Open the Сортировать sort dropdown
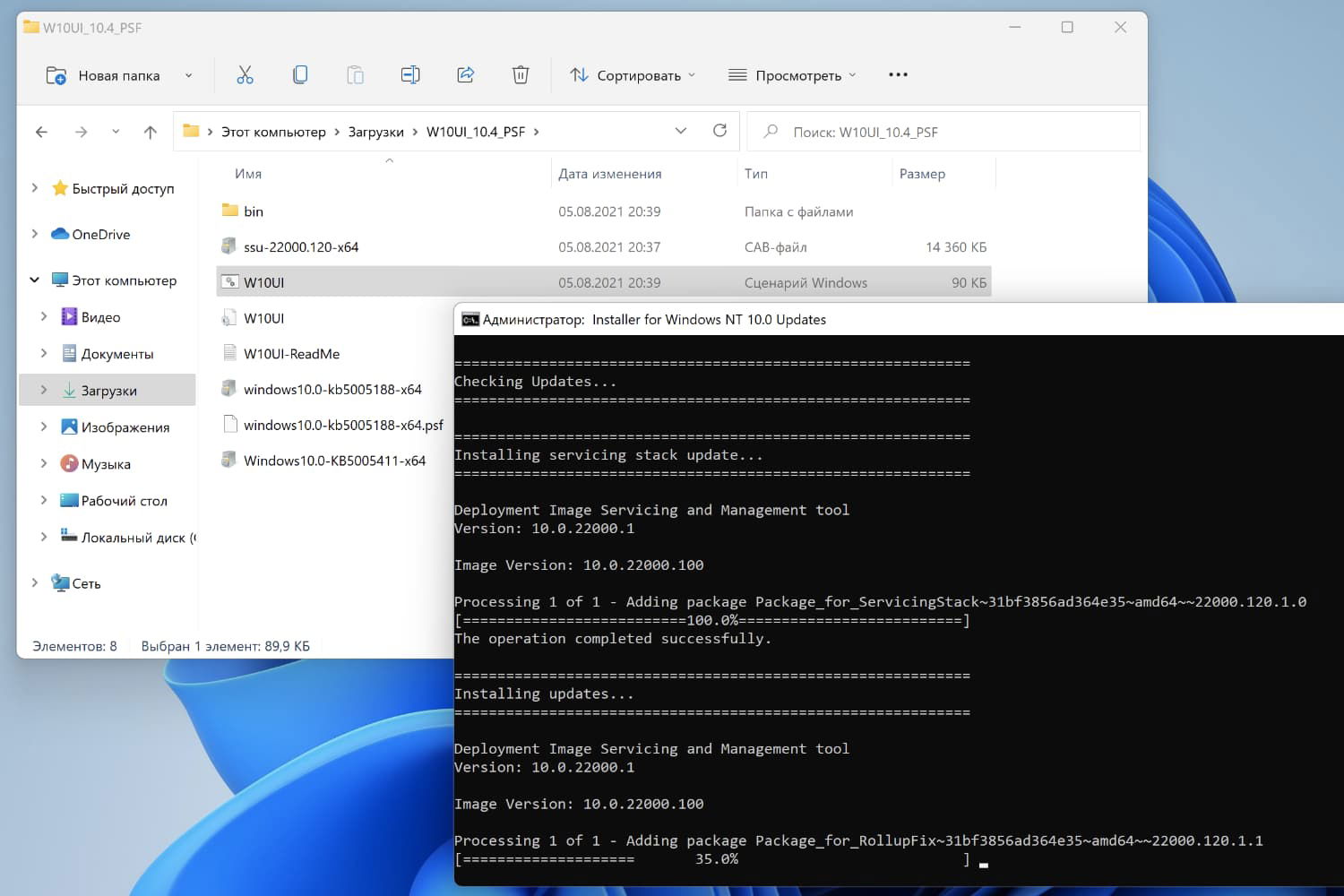 (633, 75)
